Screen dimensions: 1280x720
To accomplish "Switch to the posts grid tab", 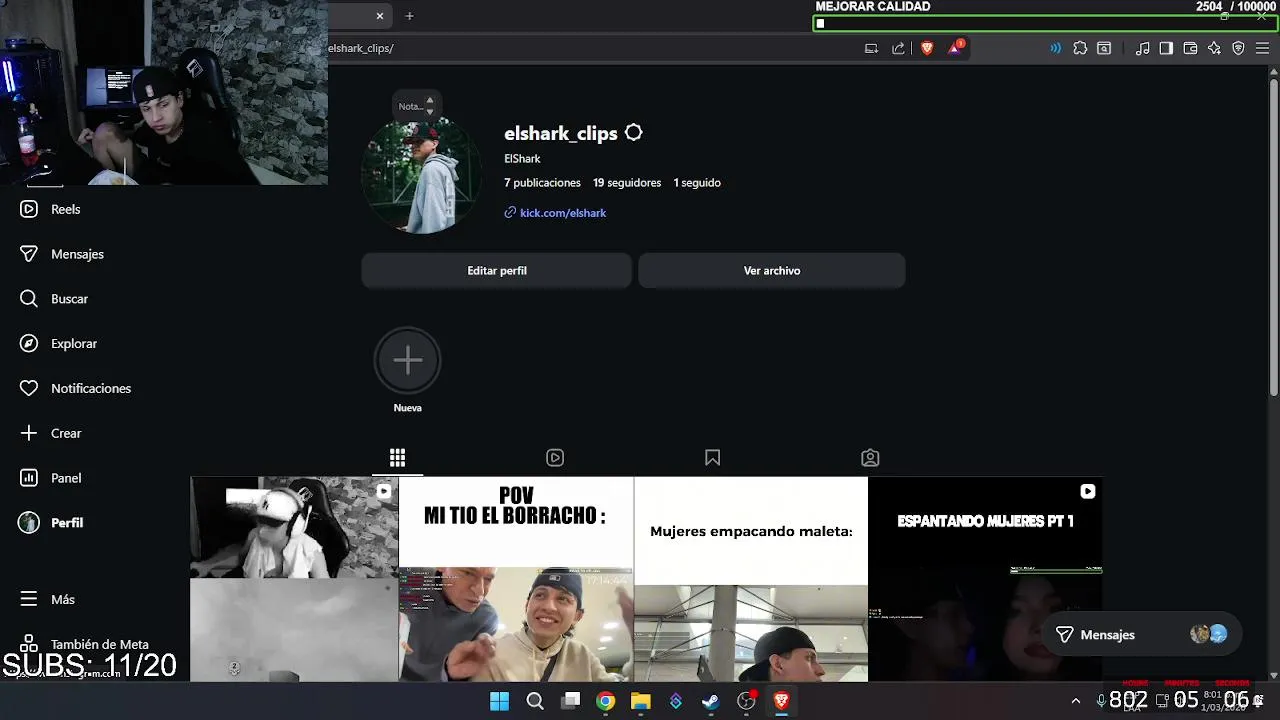I will [397, 458].
